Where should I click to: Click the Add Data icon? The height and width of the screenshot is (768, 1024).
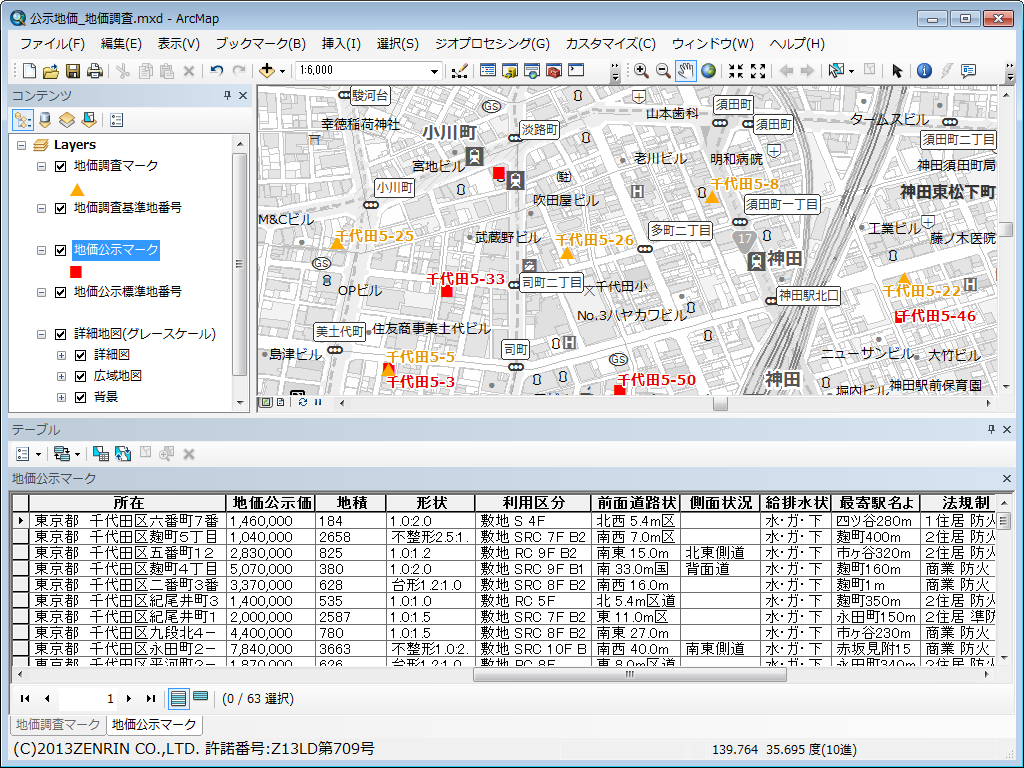266,71
